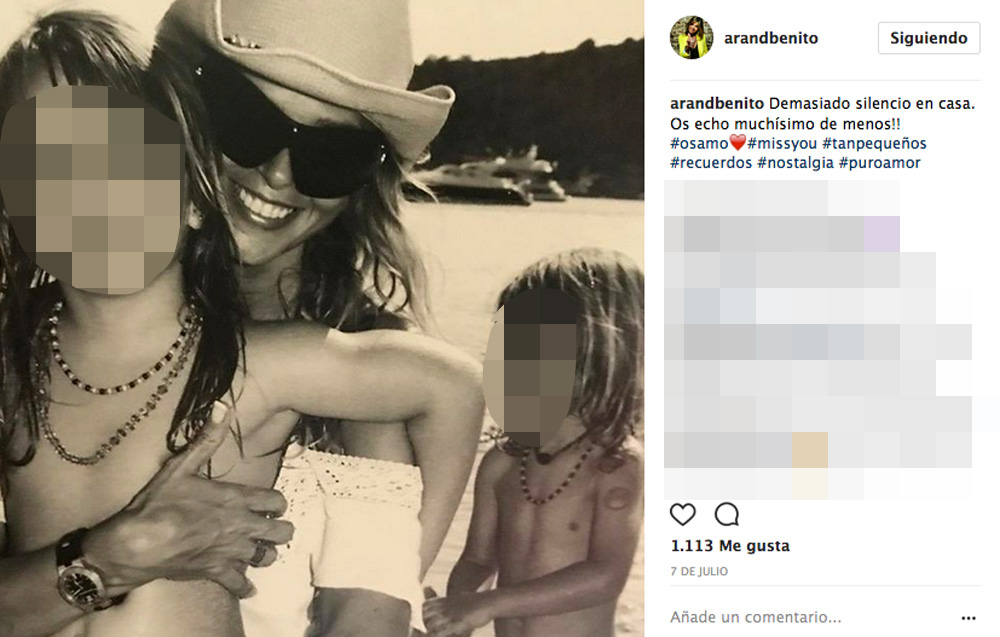Open comments via the speech bubble icon
1000x637 pixels.
tap(726, 514)
